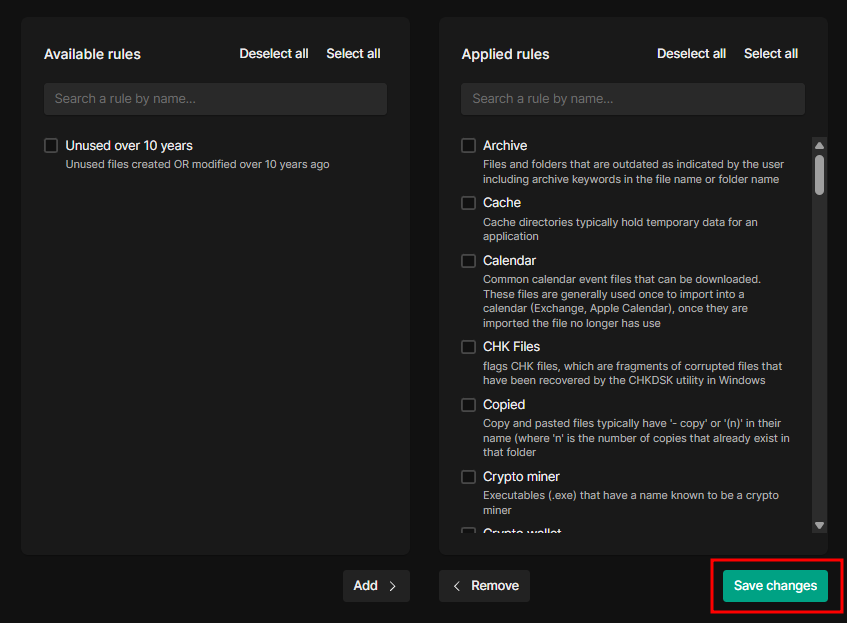The height and width of the screenshot is (623, 847).
Task: Click the Remove button with left chevron
Action: click(x=484, y=586)
